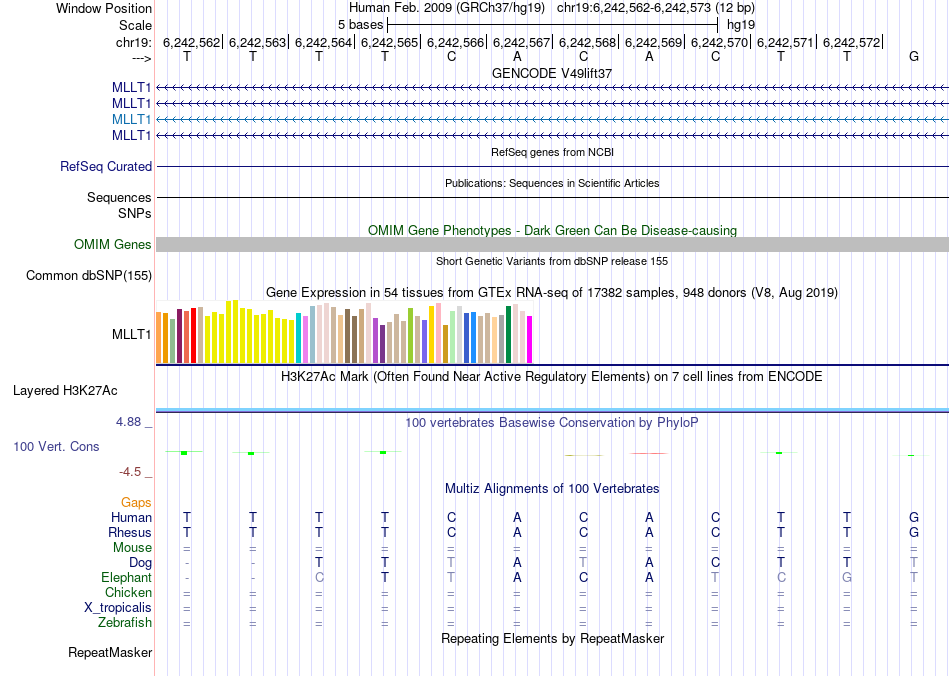Click the RefSeq Curated track label

pyautogui.click(x=106, y=167)
